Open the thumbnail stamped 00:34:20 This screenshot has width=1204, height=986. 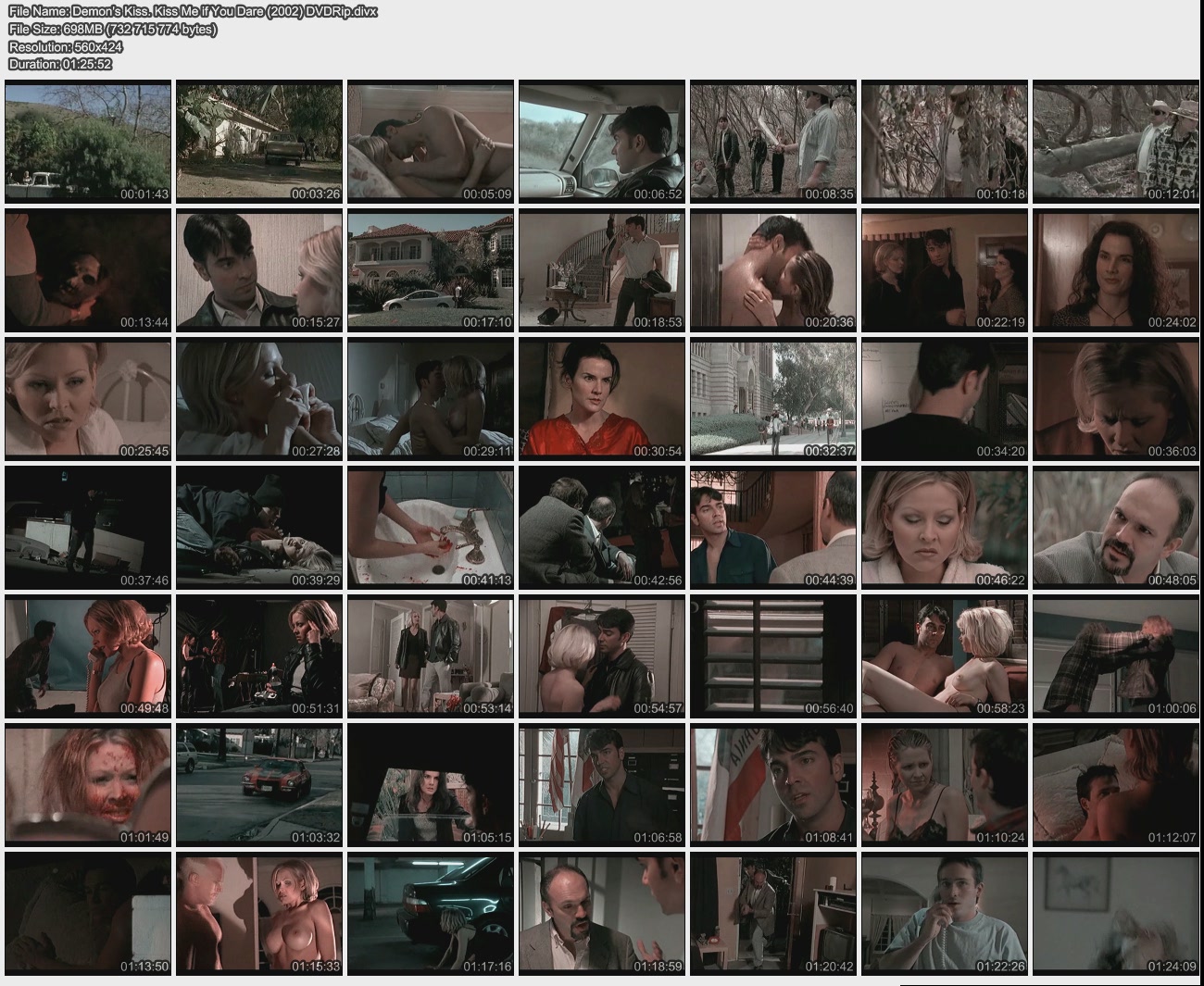(945, 399)
